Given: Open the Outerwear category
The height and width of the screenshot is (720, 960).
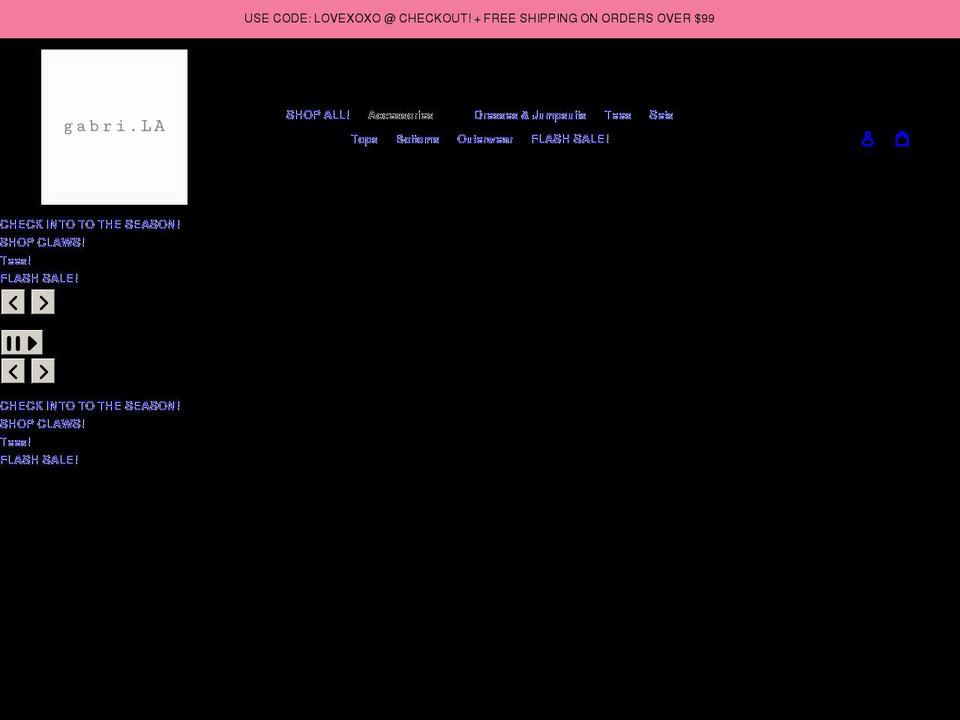Looking at the screenshot, I should (x=485, y=139).
